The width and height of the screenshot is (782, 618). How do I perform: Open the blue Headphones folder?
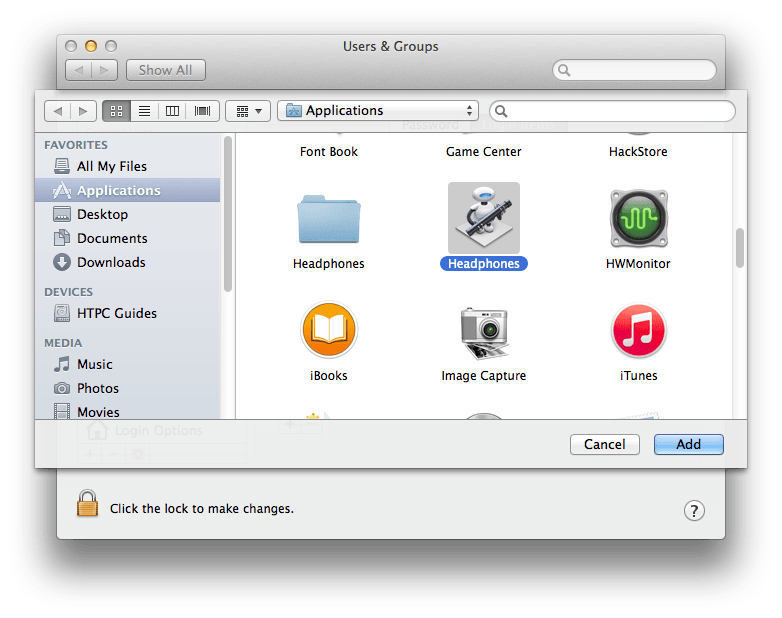coord(329,218)
